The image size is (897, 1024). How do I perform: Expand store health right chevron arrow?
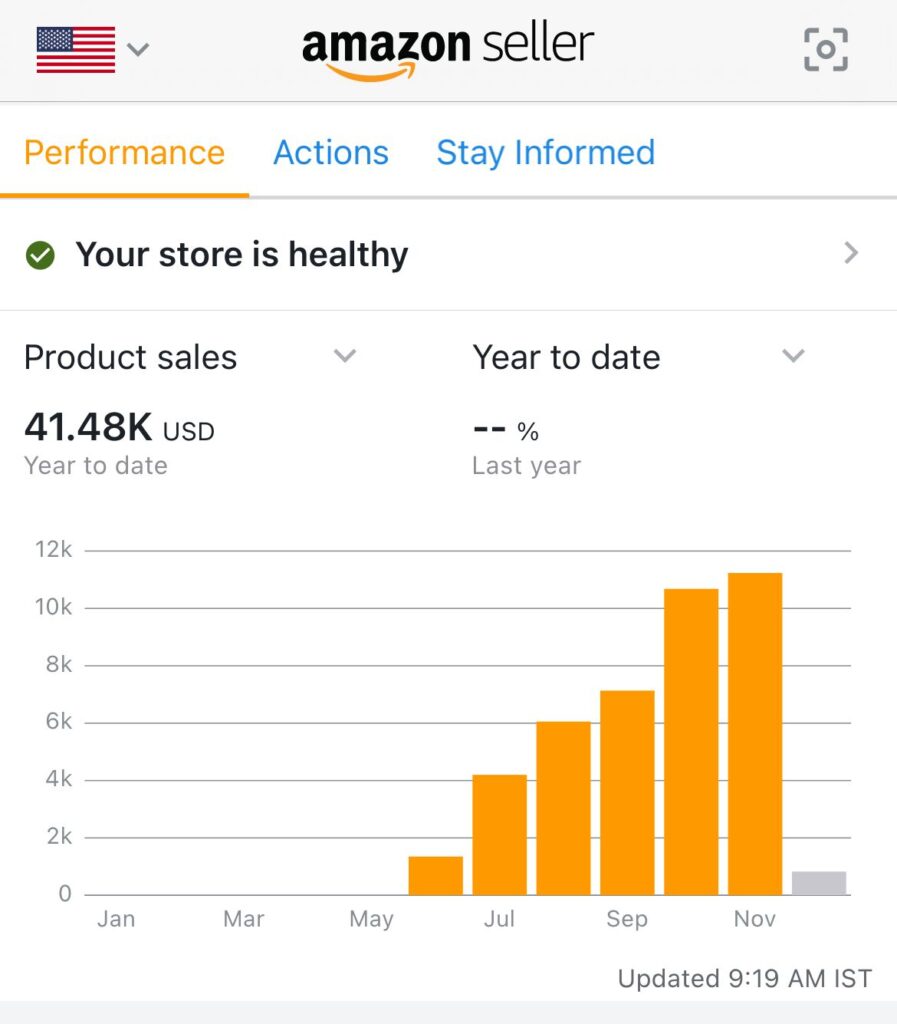(x=851, y=254)
